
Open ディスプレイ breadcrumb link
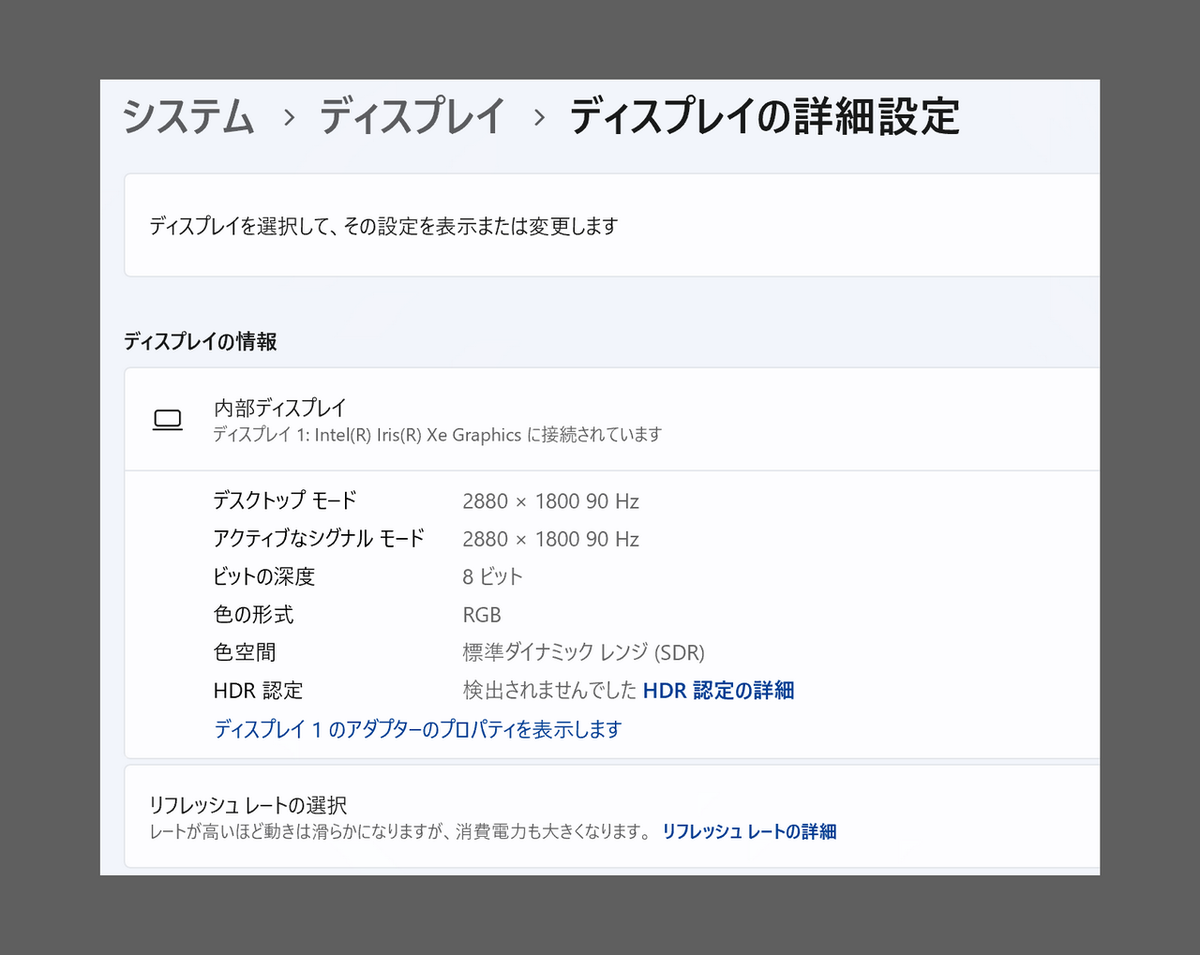(412, 117)
